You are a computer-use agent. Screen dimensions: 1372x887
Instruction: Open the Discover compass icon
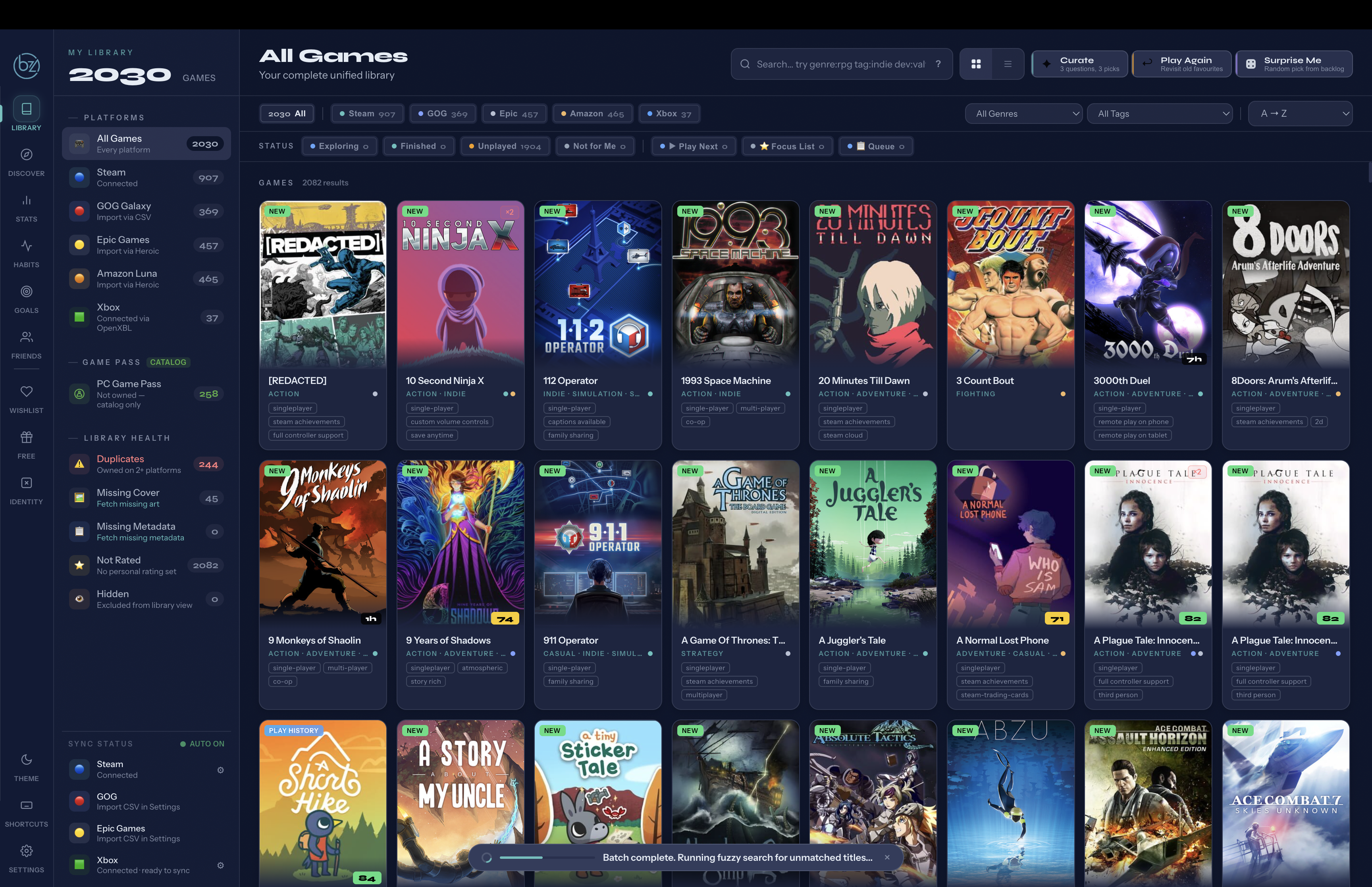[27, 154]
